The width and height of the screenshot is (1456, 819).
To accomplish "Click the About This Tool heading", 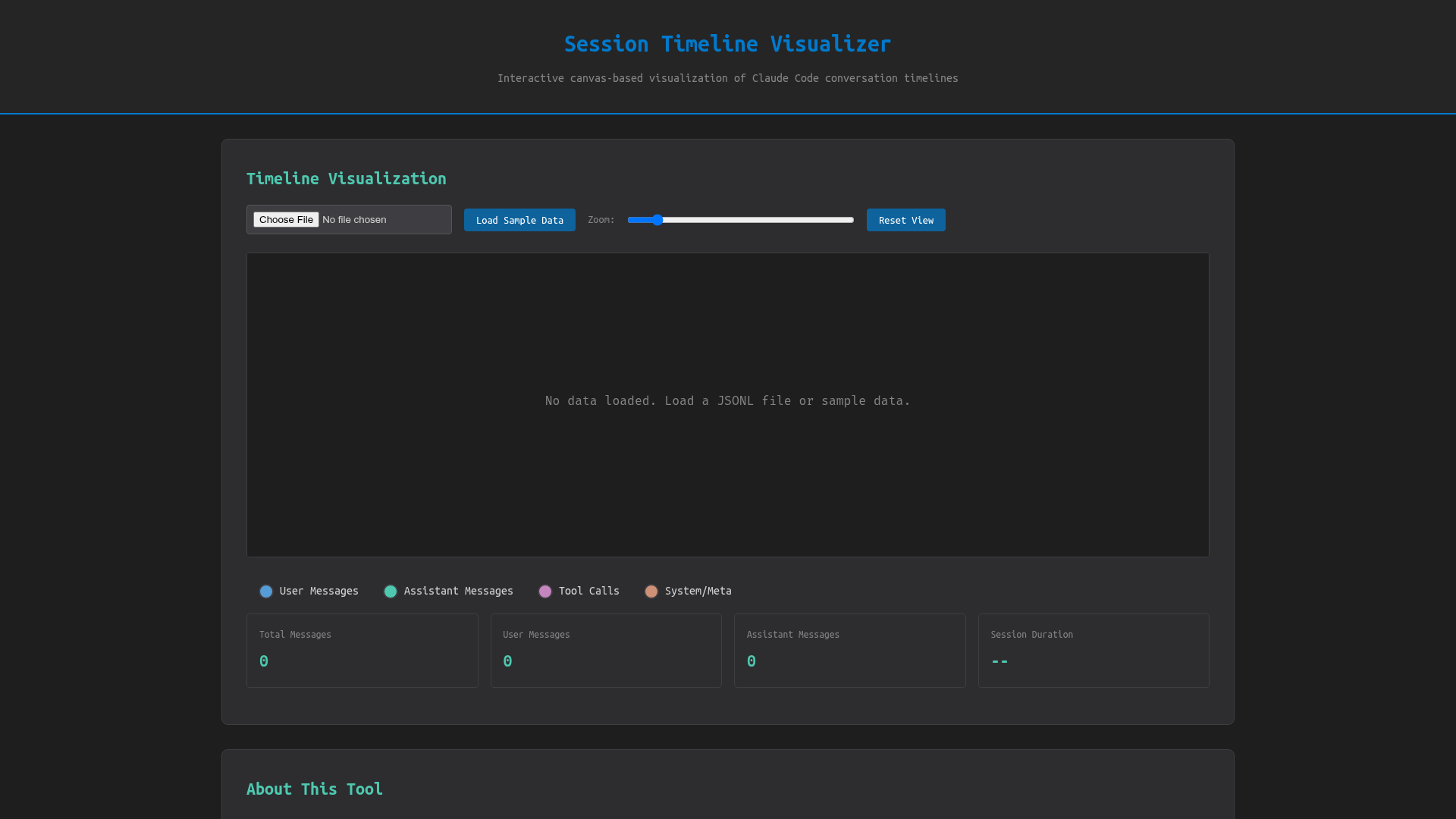I will click(x=314, y=789).
